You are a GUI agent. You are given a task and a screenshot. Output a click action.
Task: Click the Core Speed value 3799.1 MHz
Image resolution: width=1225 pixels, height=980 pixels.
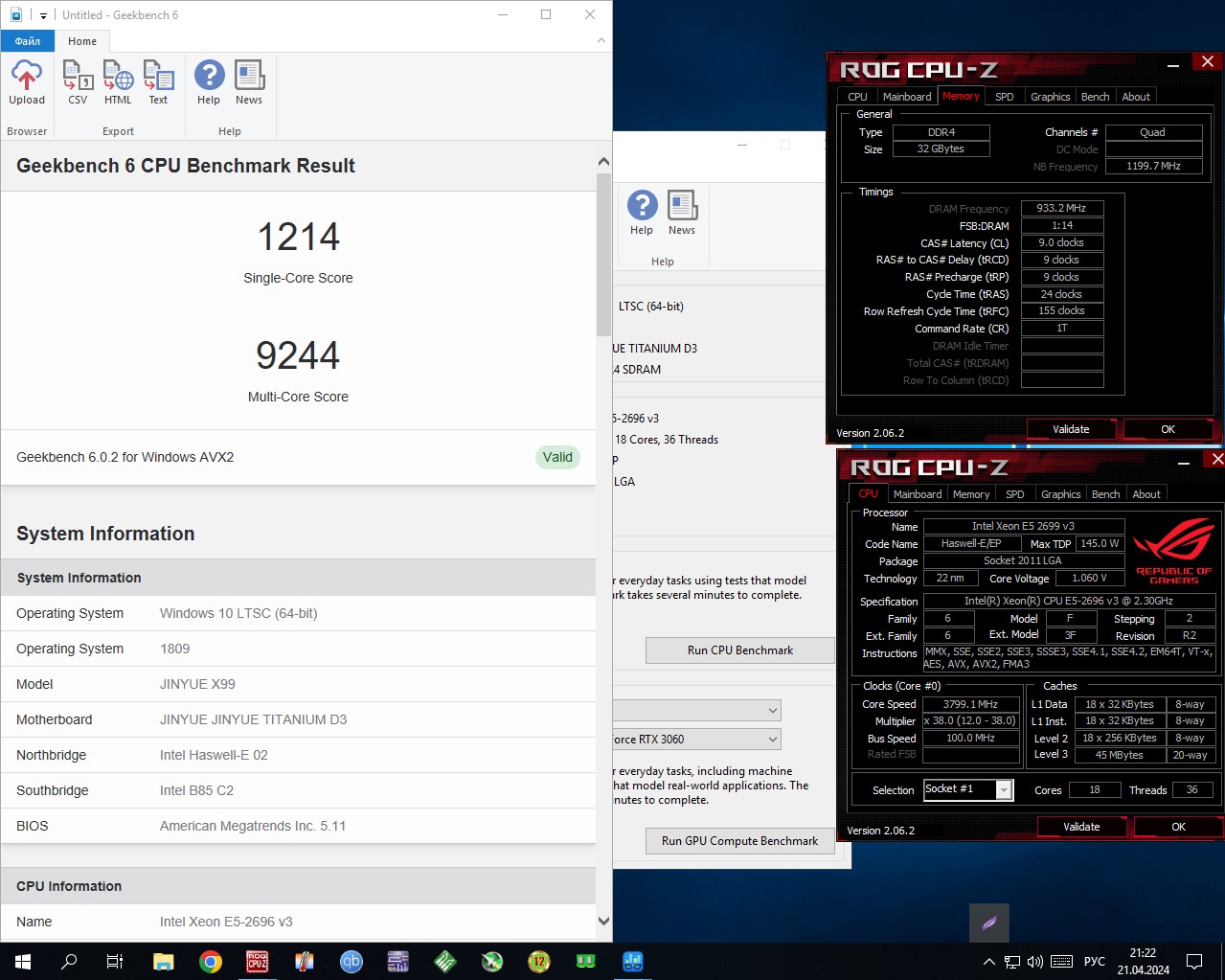(x=970, y=704)
